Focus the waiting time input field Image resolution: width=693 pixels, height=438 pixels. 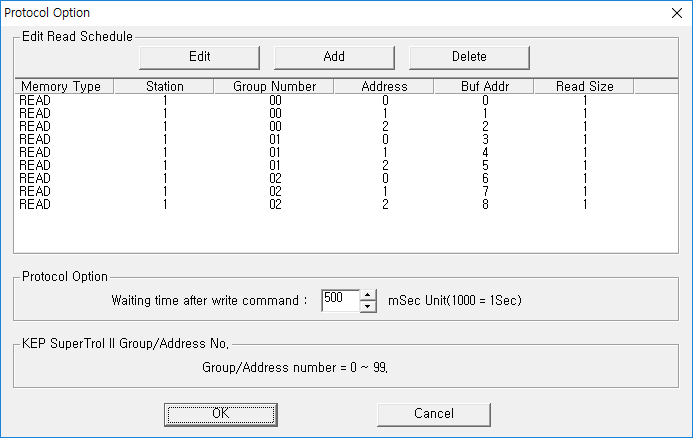[340, 299]
